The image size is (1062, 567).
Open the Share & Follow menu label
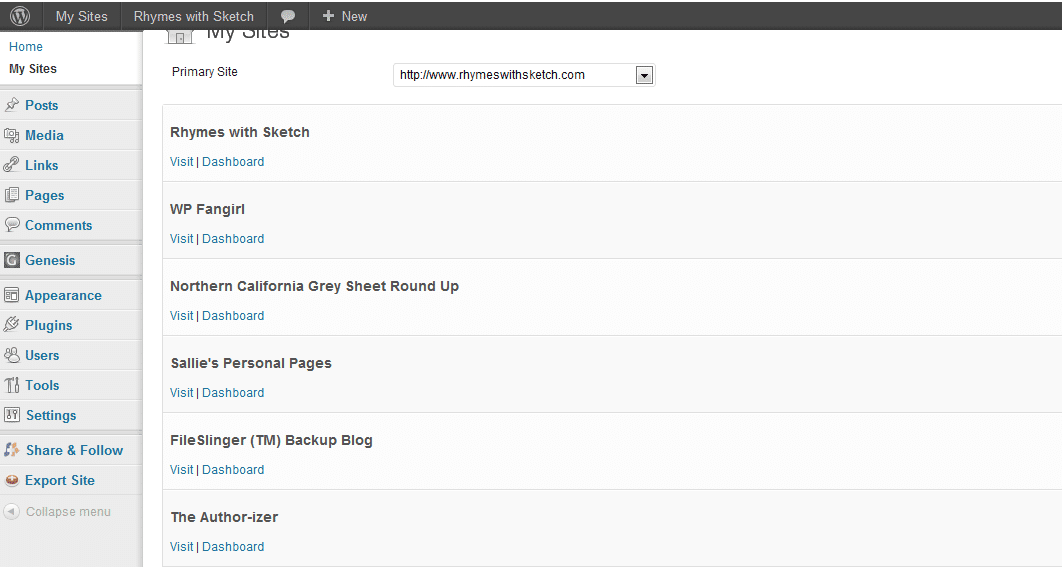[75, 450]
